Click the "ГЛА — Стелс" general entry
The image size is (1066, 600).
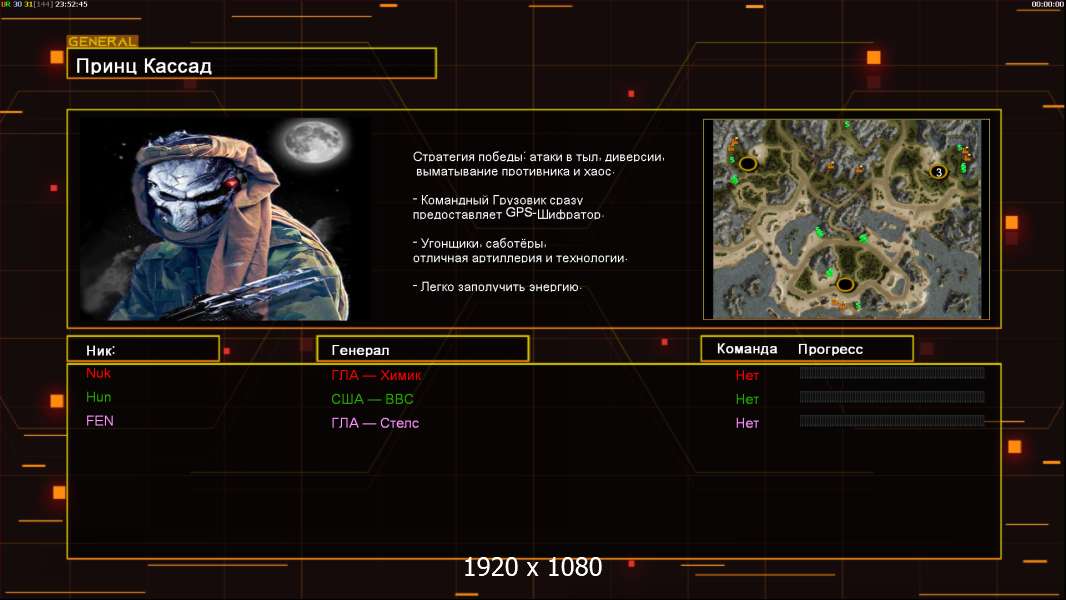[x=375, y=423]
